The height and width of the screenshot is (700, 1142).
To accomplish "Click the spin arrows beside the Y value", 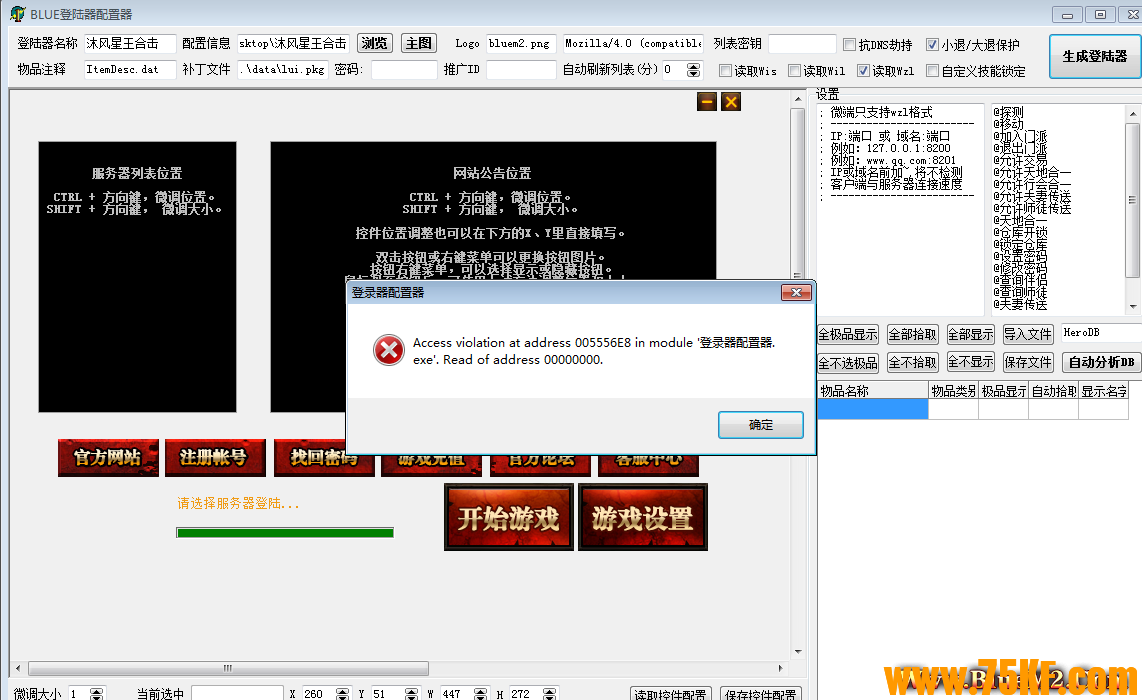I will point(411,694).
